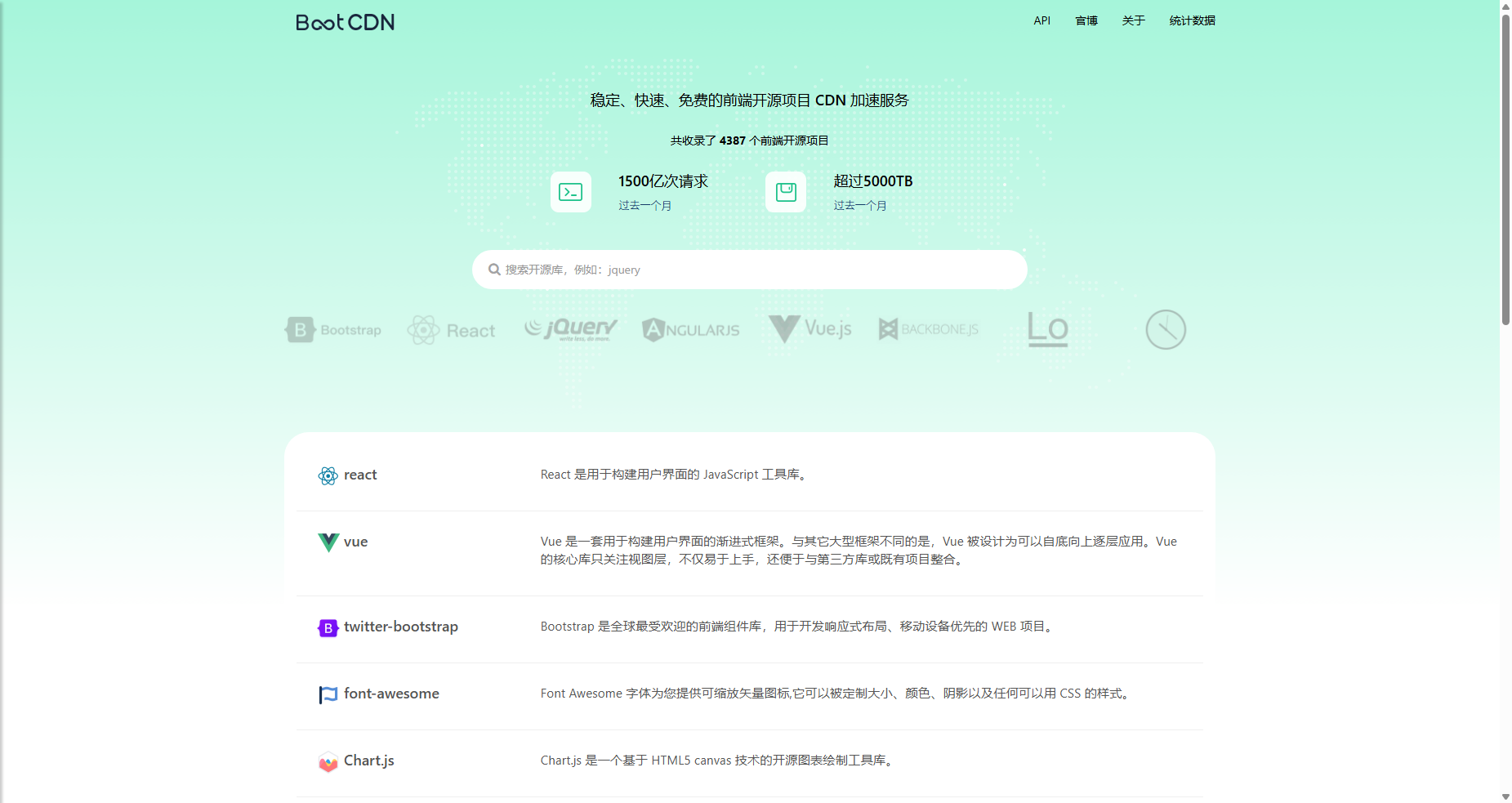Focus the 搜索开源库 search field
1512x803 pixels.
(749, 270)
